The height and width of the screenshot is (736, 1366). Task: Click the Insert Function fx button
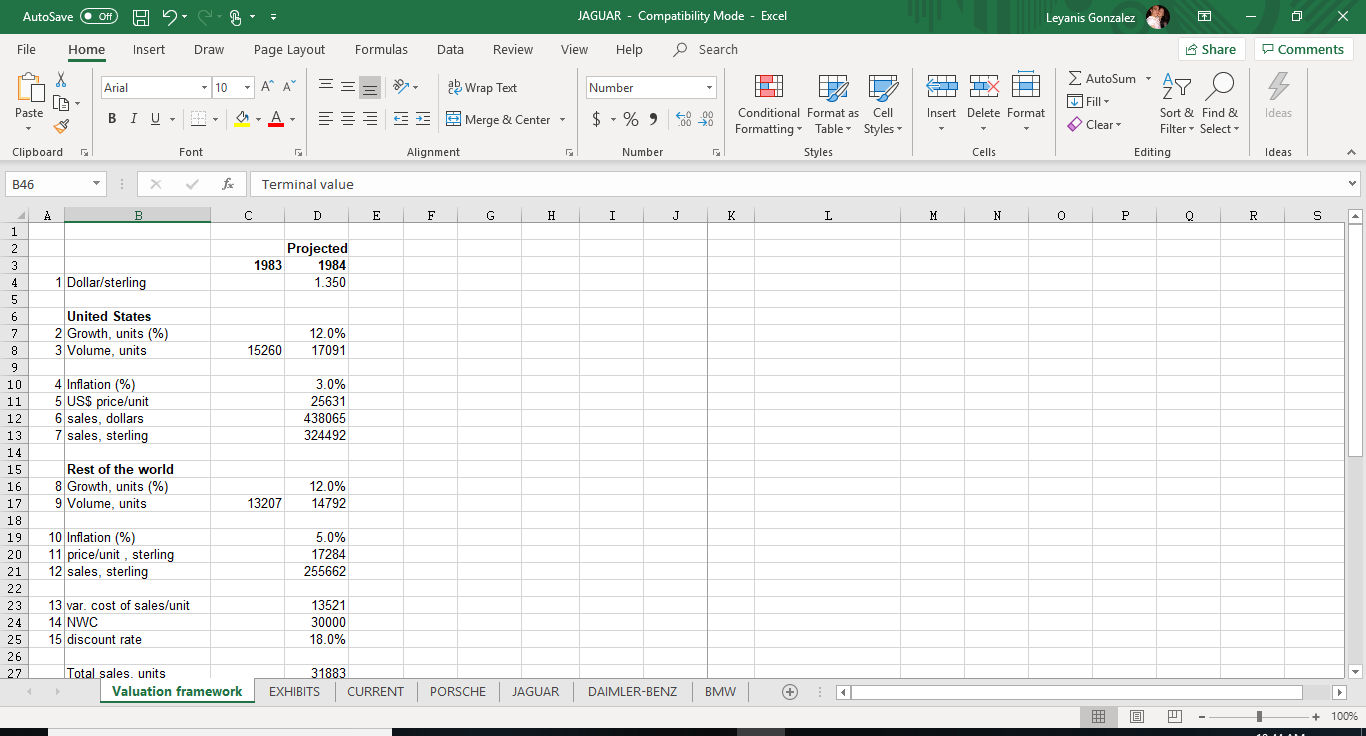point(228,184)
